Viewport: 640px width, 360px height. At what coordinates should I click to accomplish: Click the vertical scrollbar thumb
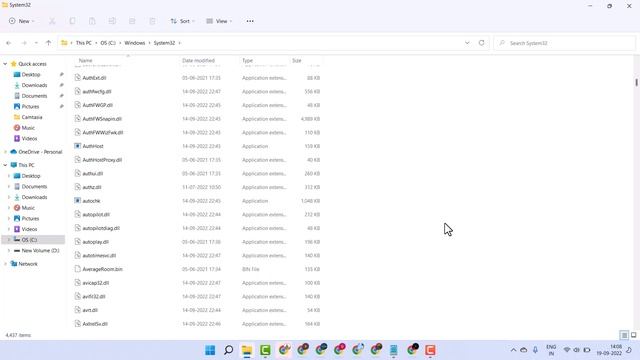point(636,82)
